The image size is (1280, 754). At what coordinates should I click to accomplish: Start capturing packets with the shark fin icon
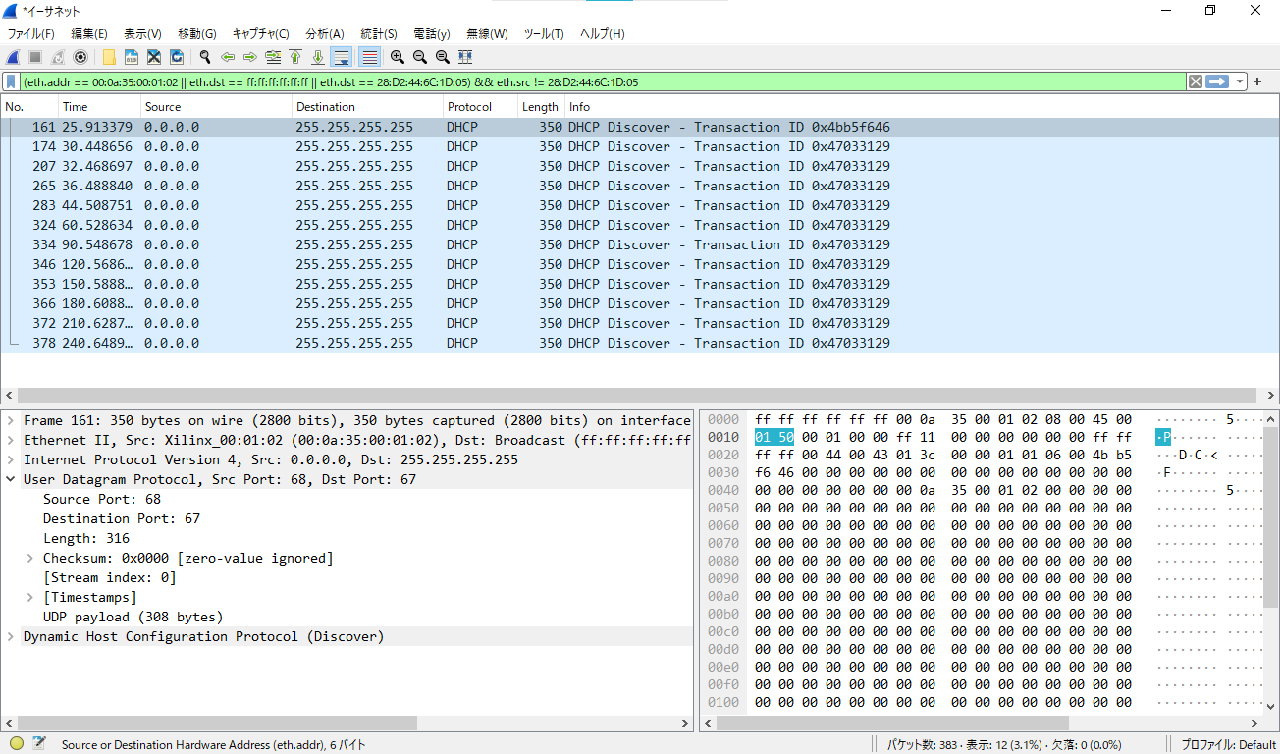tap(13, 57)
